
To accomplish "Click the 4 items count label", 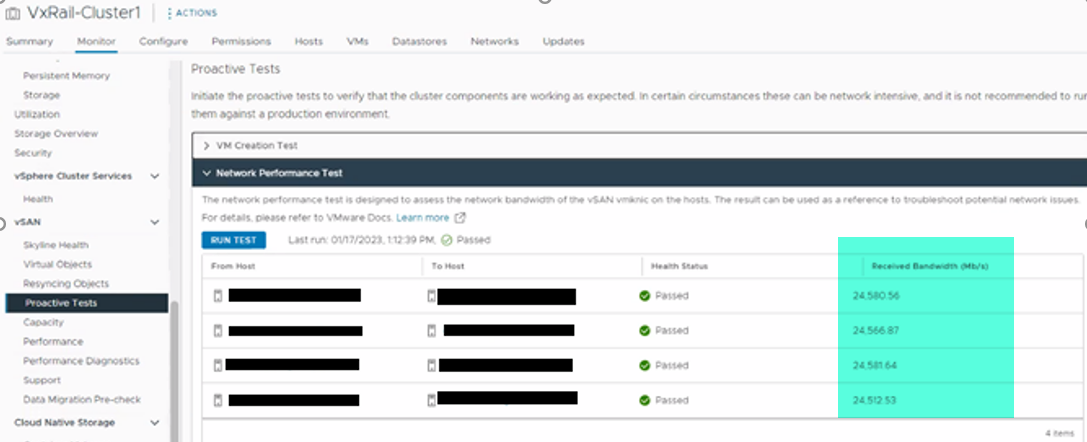I will [x=1059, y=433].
